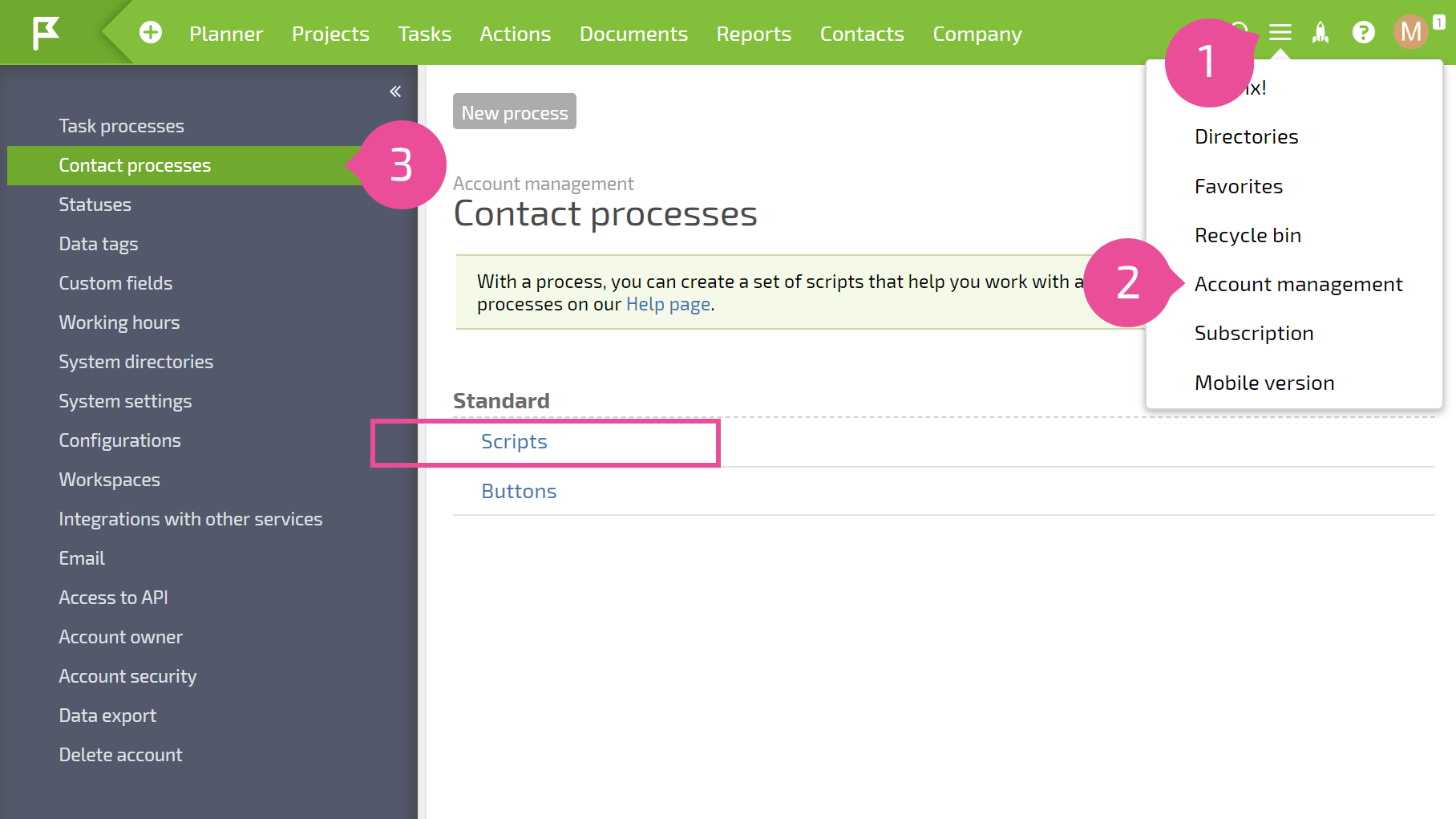Screen dimensions: 1456x819
Task: Open Account security in sidebar
Action: pyautogui.click(x=127, y=676)
